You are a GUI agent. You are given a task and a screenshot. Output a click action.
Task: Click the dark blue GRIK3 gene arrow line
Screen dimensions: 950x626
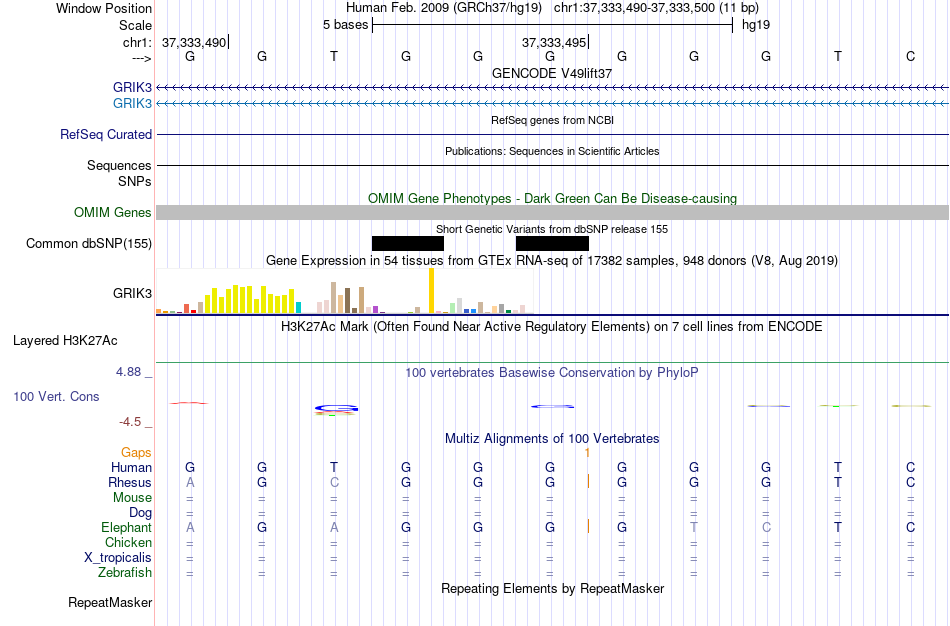553,88
